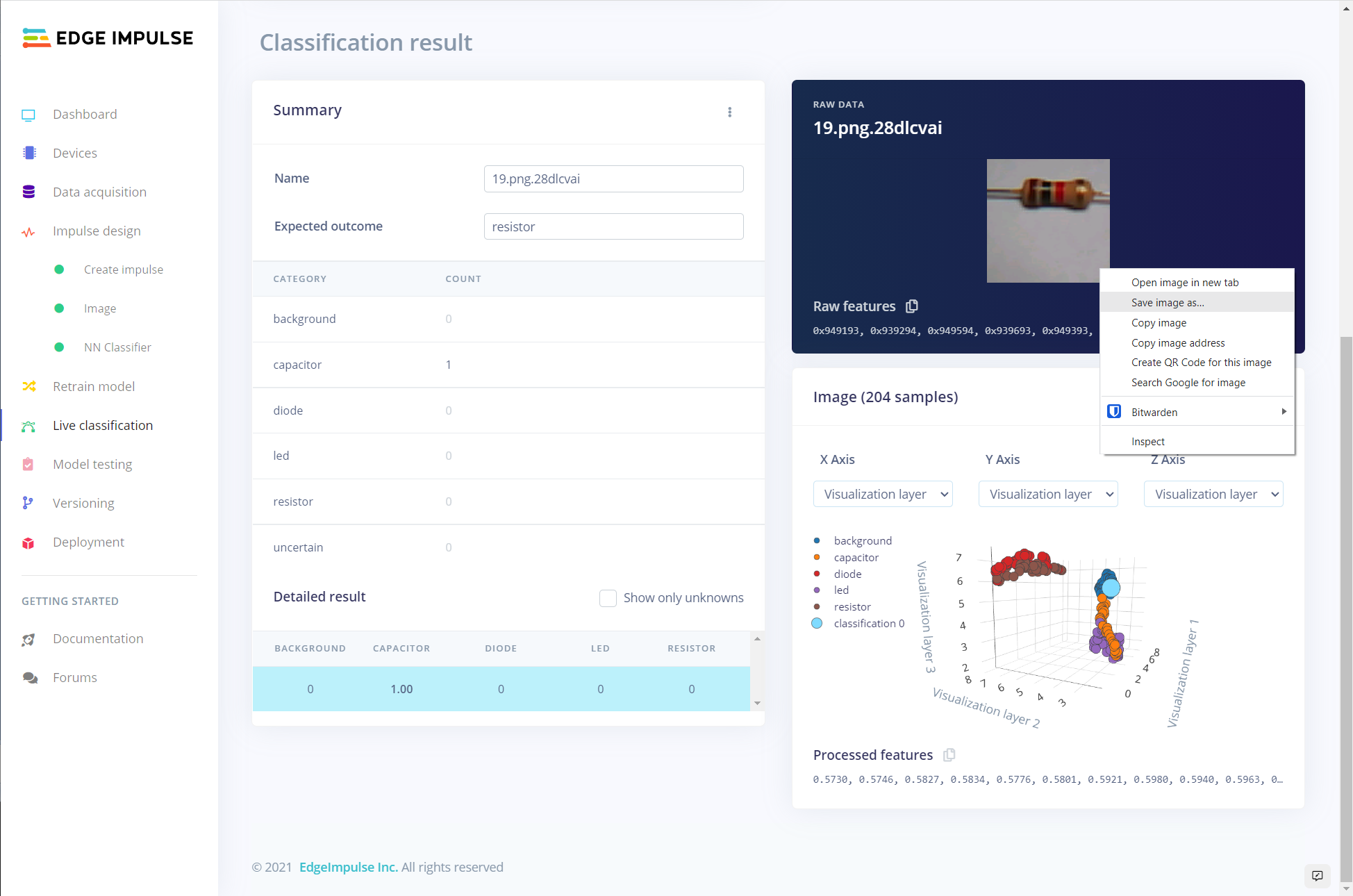Open the feedback chat widget icon
The height and width of the screenshot is (896, 1353).
[x=1317, y=875]
